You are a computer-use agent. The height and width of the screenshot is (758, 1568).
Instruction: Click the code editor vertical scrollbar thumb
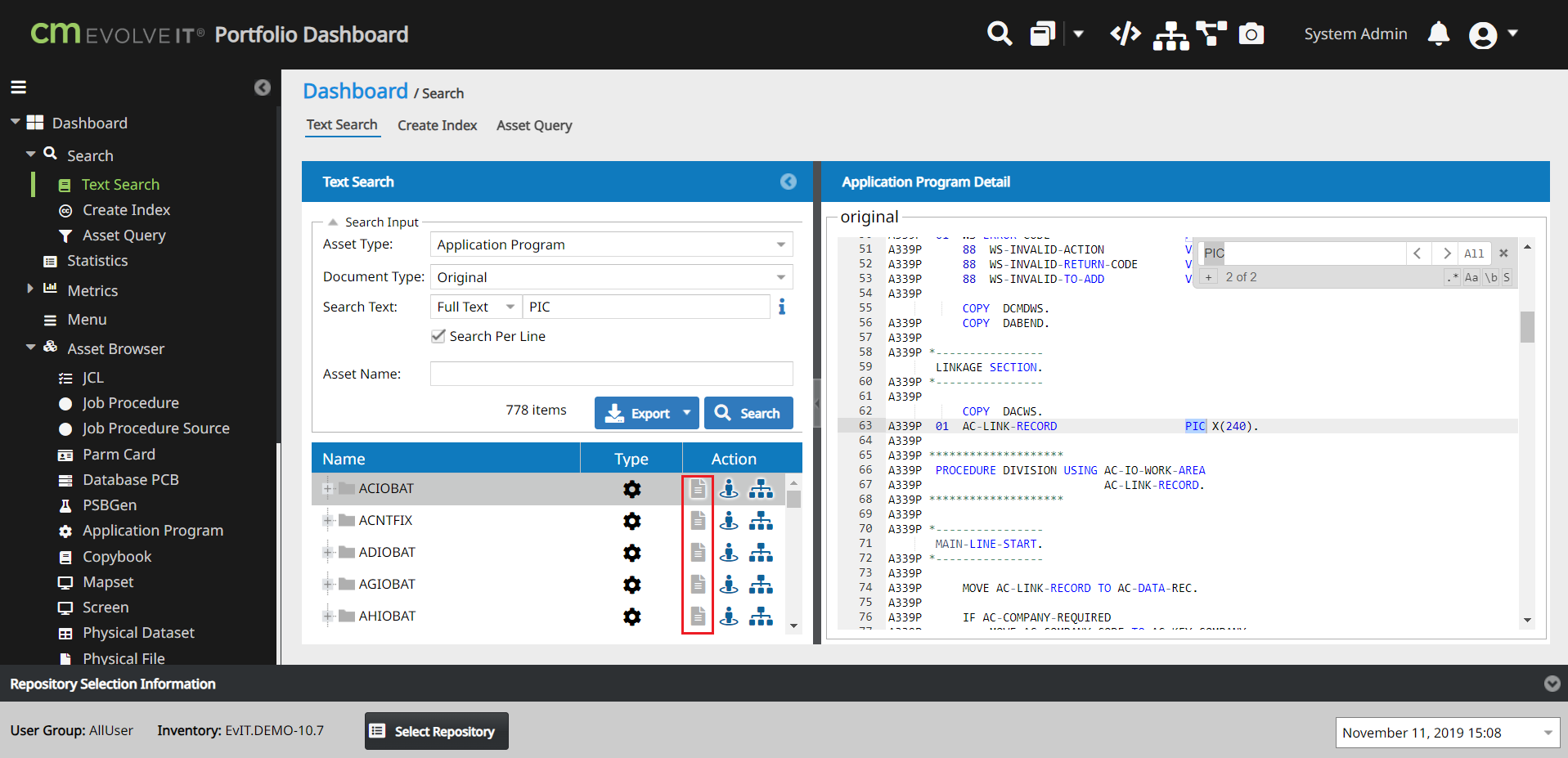pos(1527,327)
